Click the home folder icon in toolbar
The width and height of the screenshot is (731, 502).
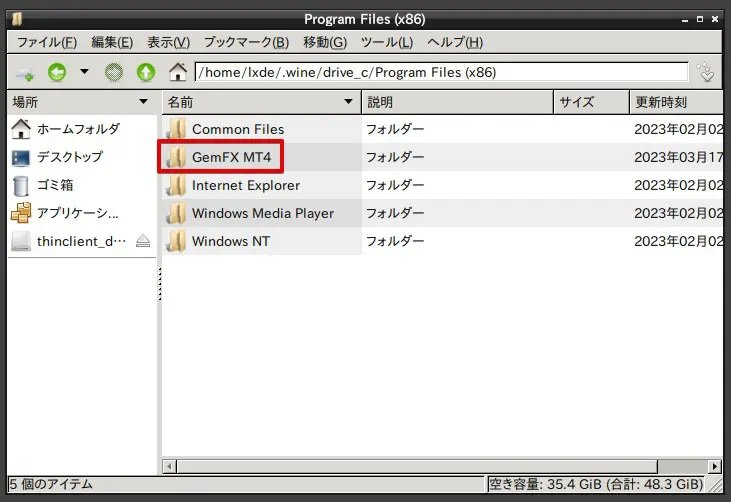[178, 72]
